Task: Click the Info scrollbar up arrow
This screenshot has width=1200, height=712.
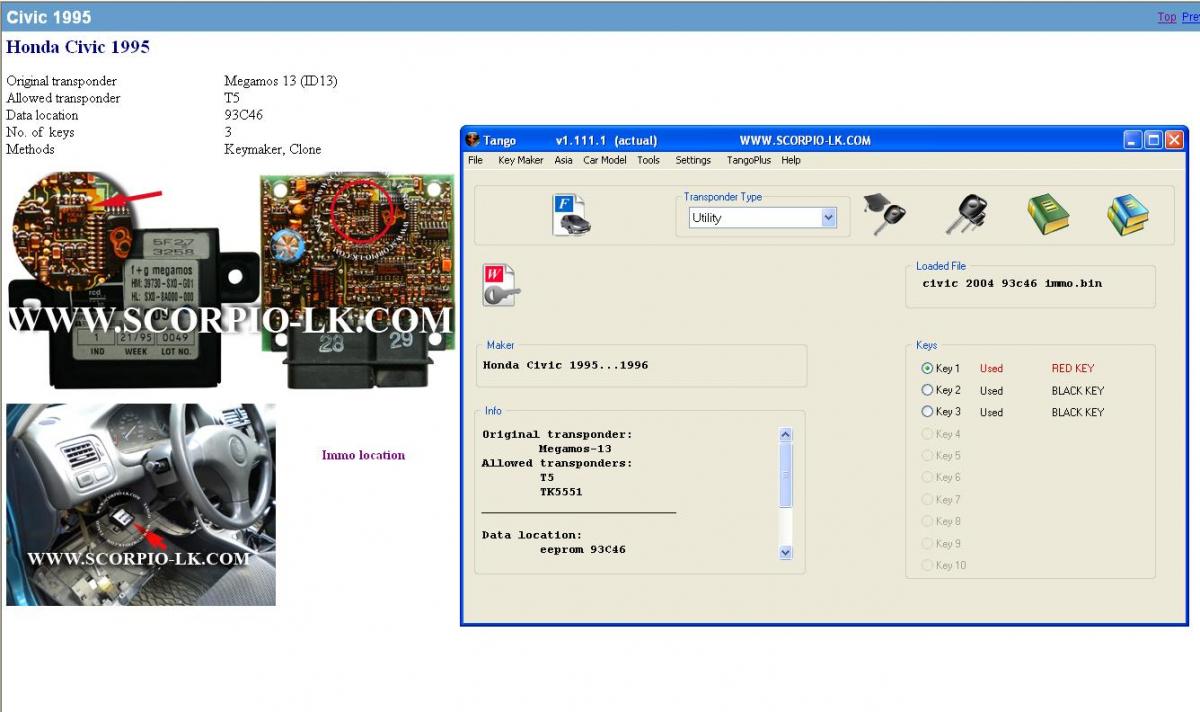Action: tap(785, 435)
